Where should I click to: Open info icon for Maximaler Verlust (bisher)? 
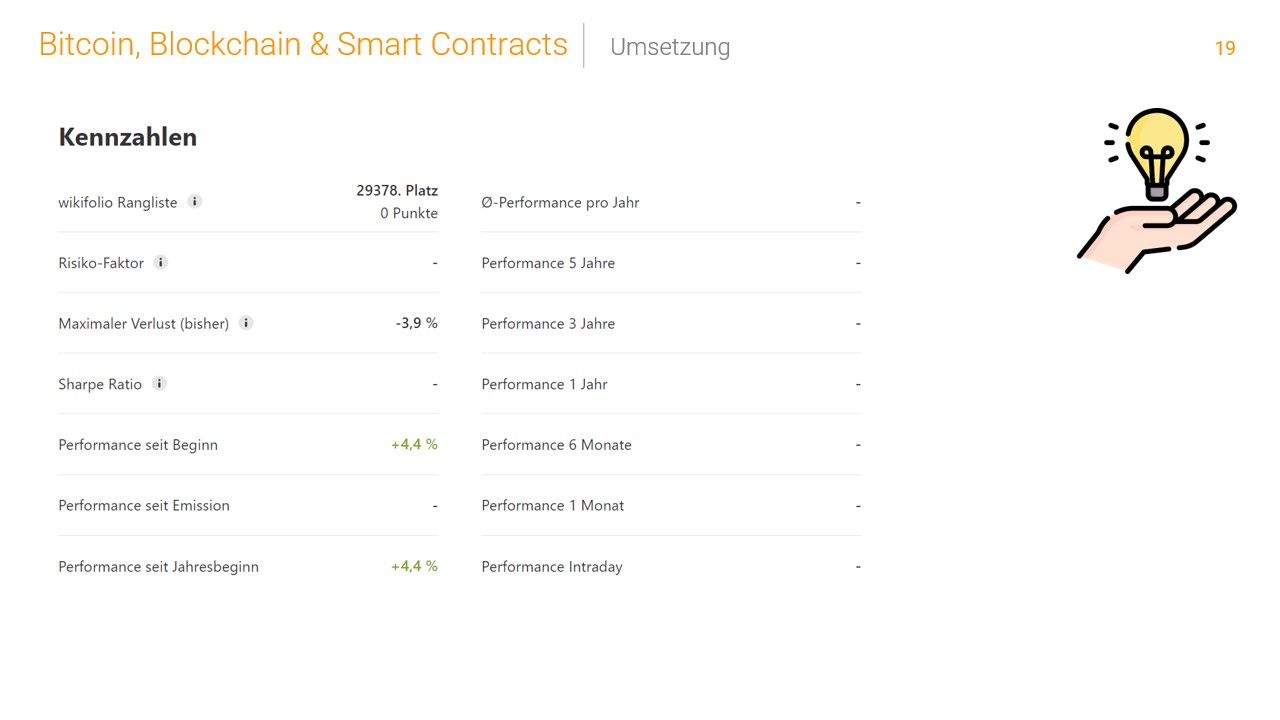click(x=246, y=323)
